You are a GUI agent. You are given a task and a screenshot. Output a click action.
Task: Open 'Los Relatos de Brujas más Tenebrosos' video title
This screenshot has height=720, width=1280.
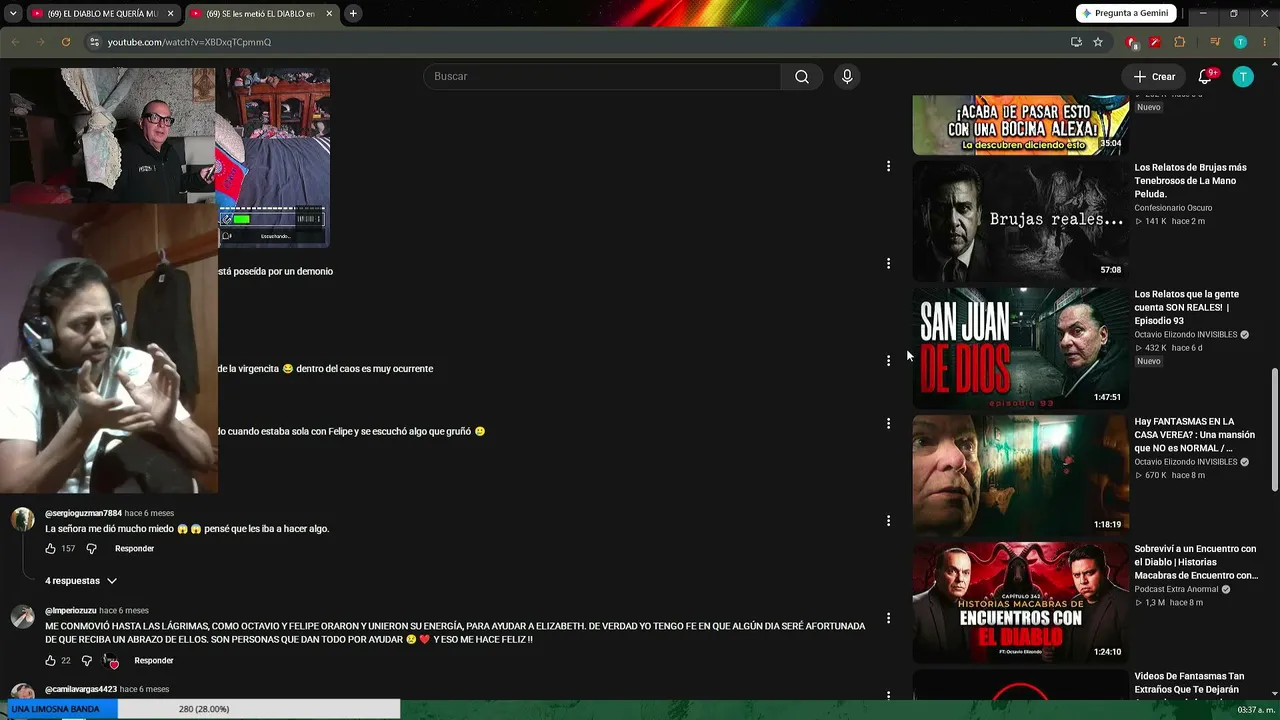point(1190,181)
